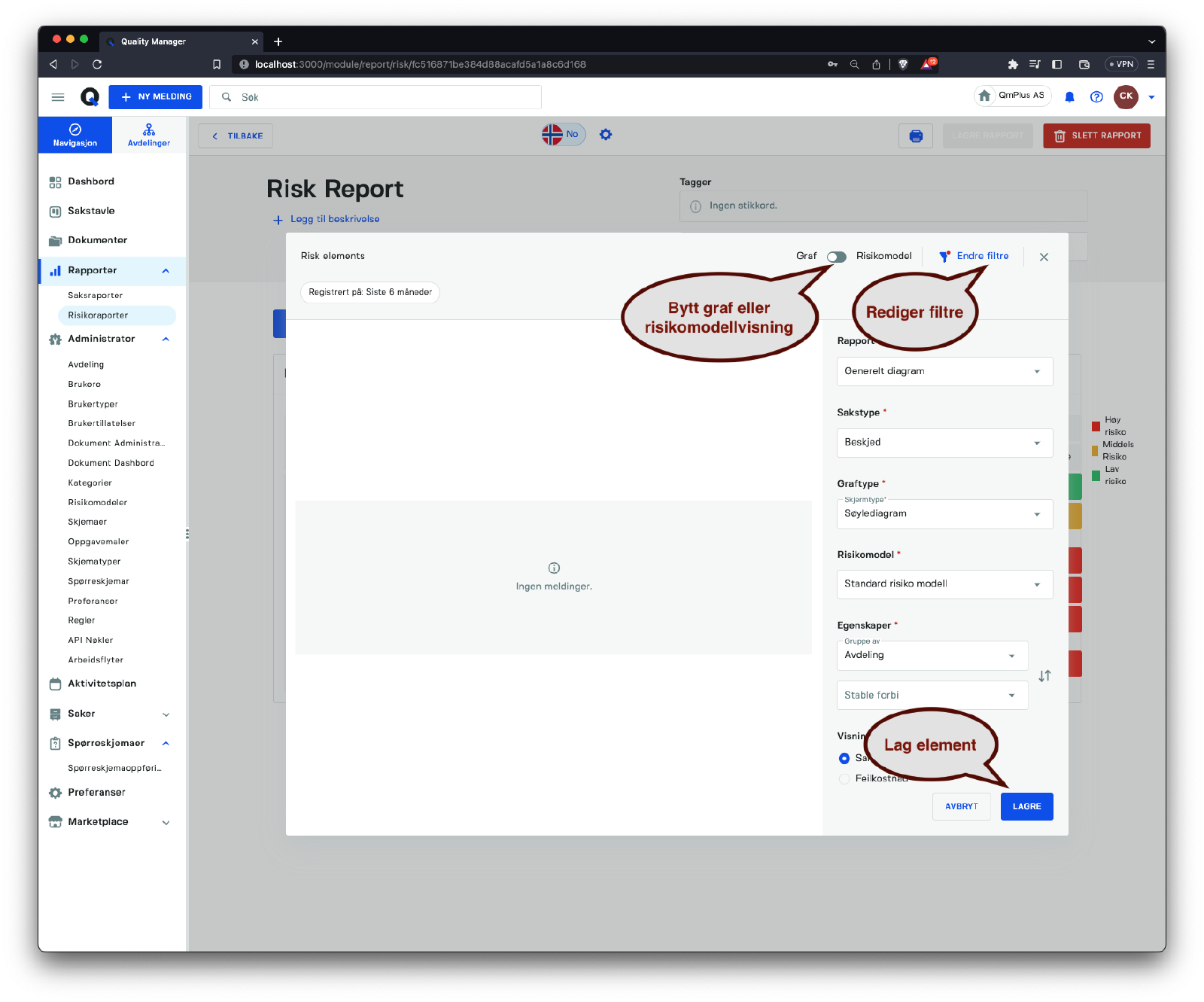Click the red Høy risiko legend swatch
This screenshot has height=1002, width=1204.
(x=1096, y=427)
